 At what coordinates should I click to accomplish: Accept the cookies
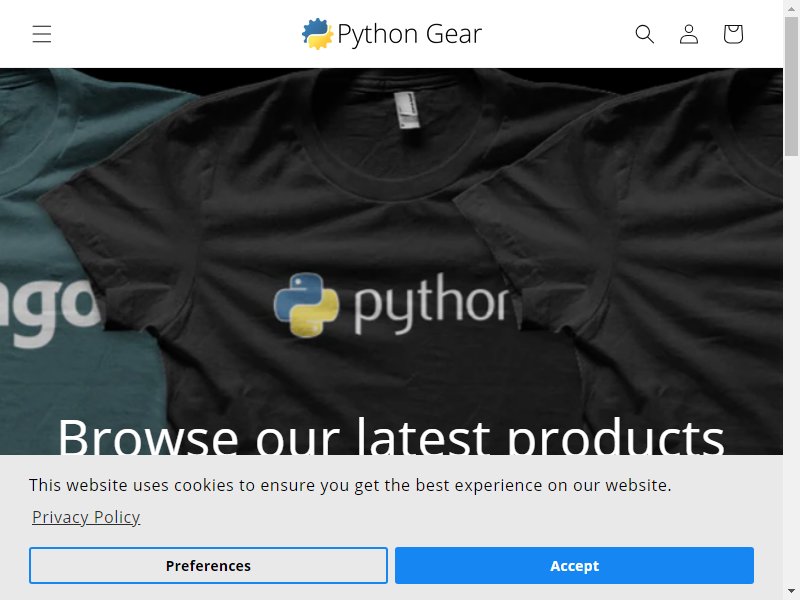coord(574,565)
